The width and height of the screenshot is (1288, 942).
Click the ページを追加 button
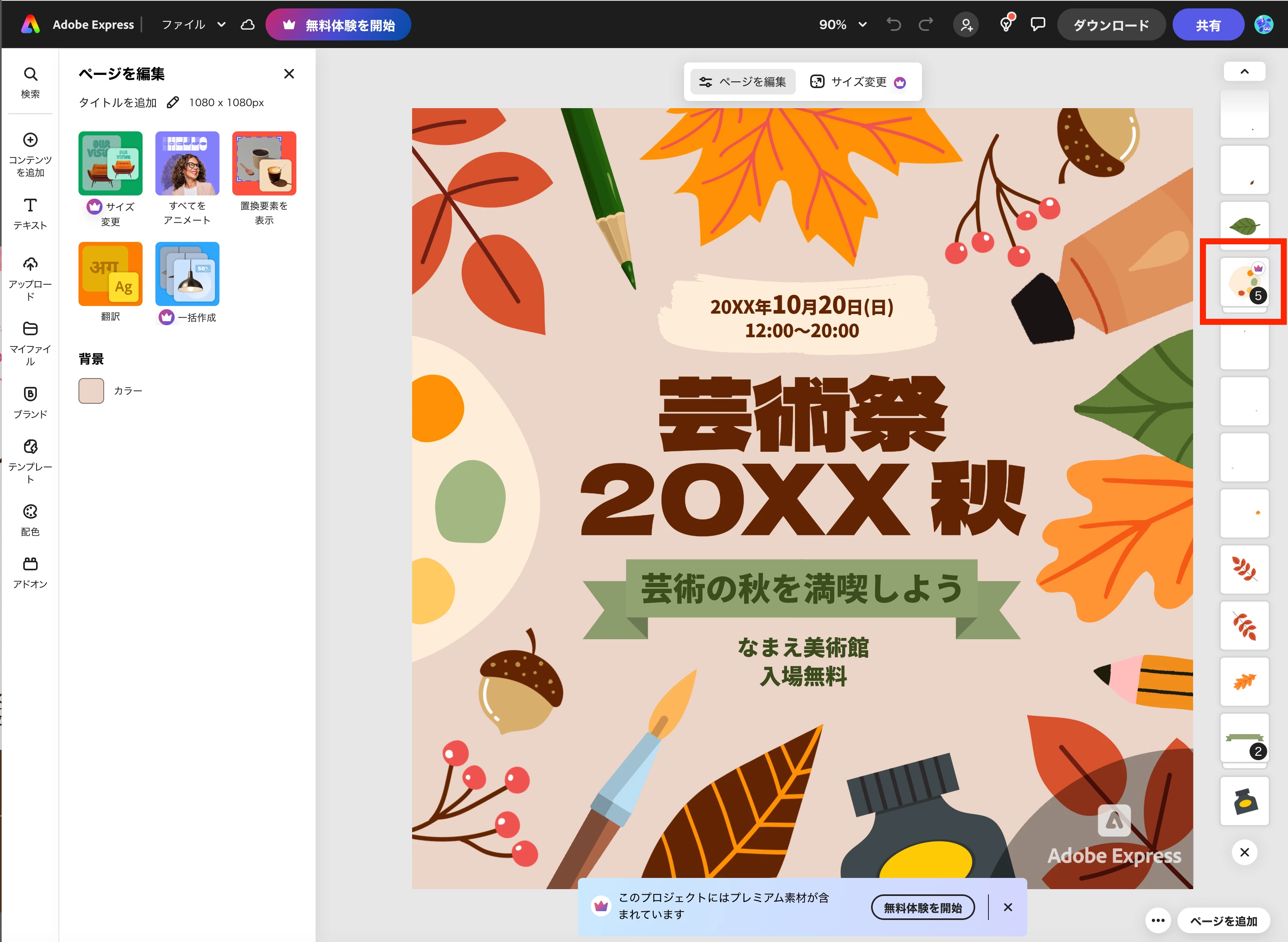[1223, 920]
